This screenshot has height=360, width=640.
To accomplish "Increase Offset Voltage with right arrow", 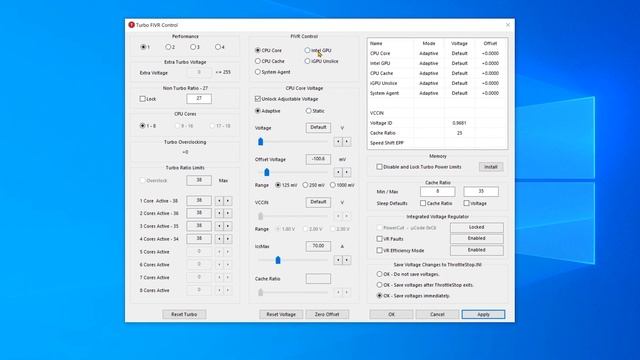I will [x=347, y=172].
